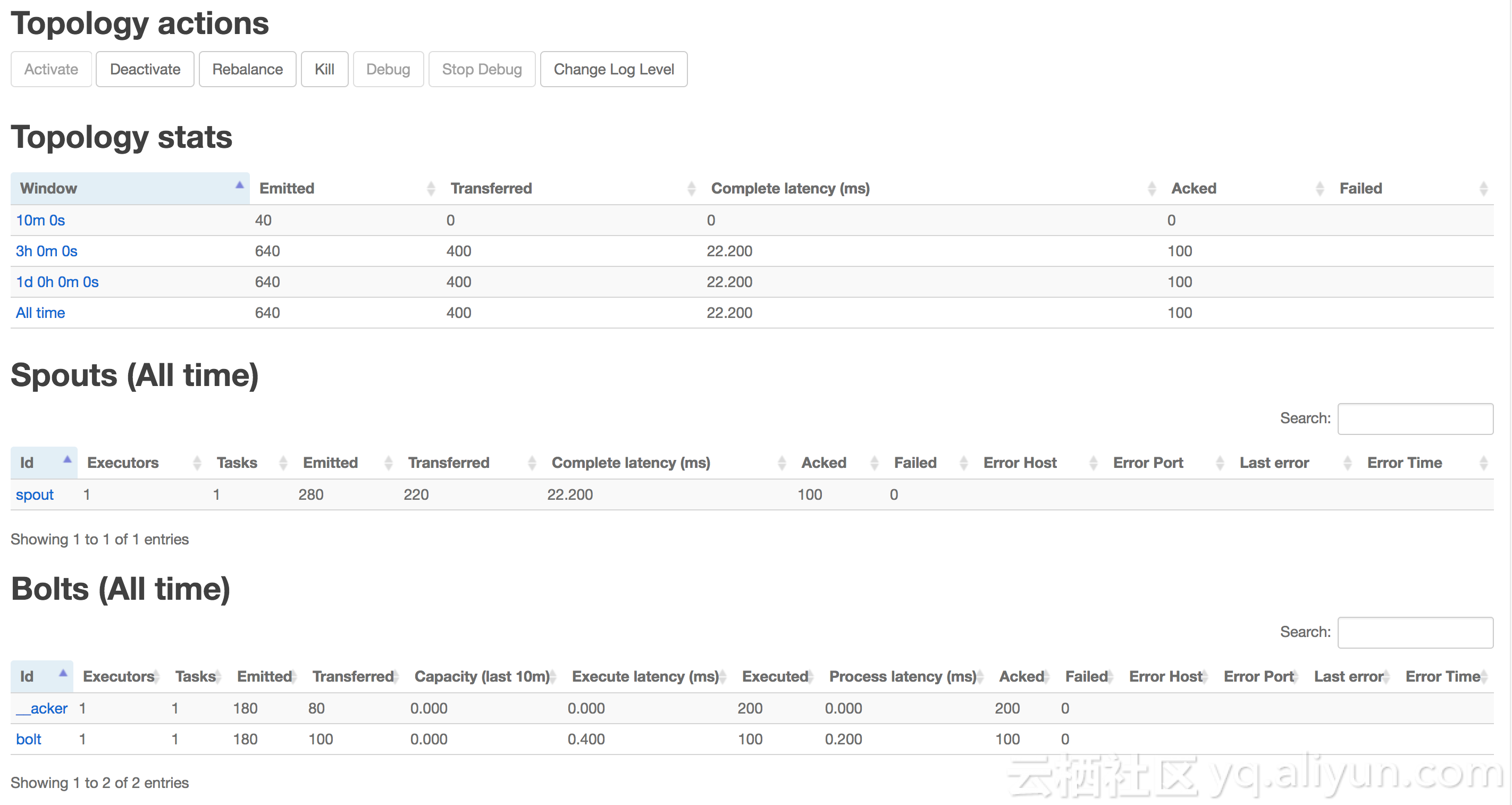1512x805 pixels.
Task: Sort Spouts table by Executors arrows
Action: (197, 463)
